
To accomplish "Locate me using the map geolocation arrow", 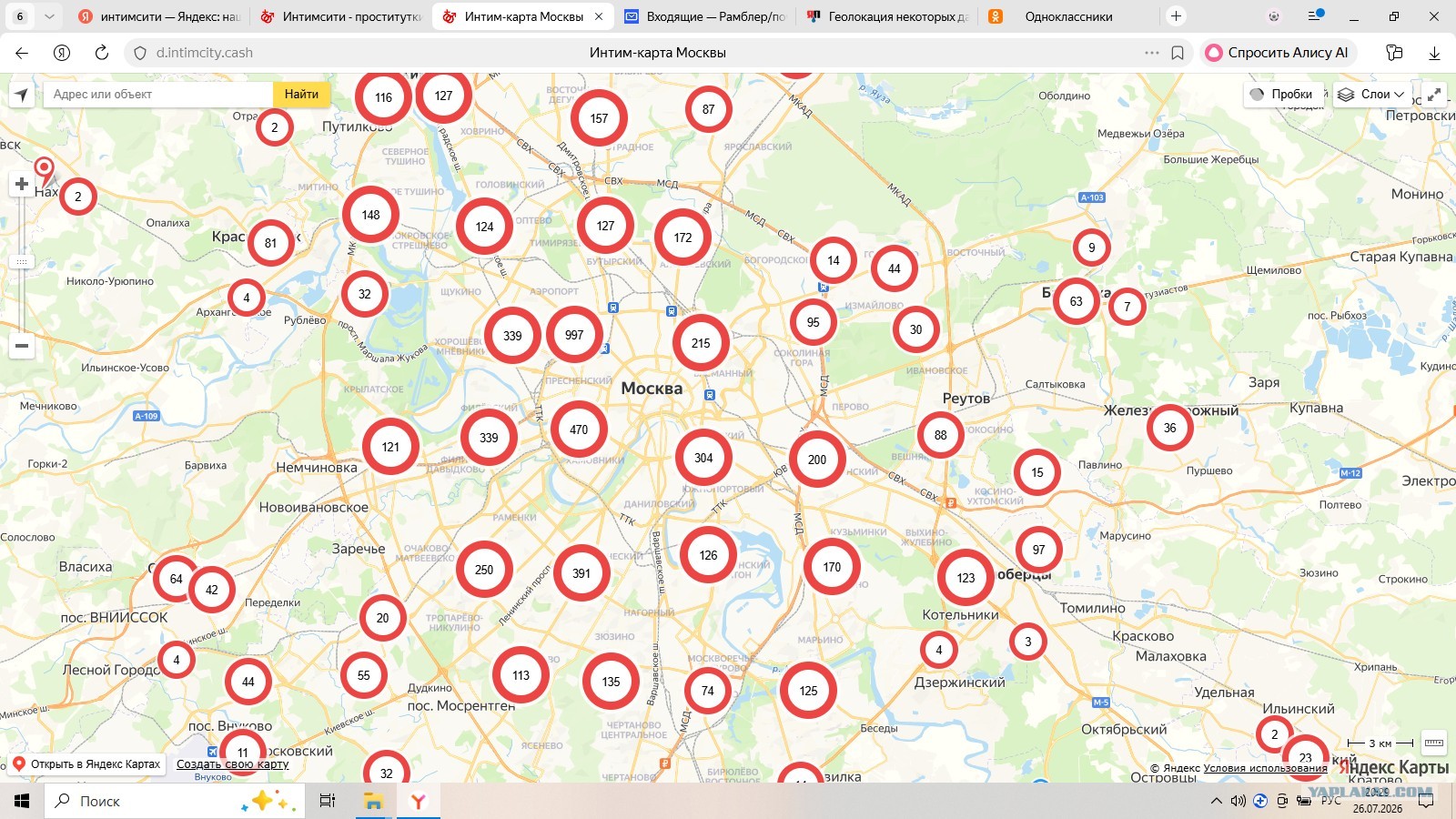I will coord(22,94).
